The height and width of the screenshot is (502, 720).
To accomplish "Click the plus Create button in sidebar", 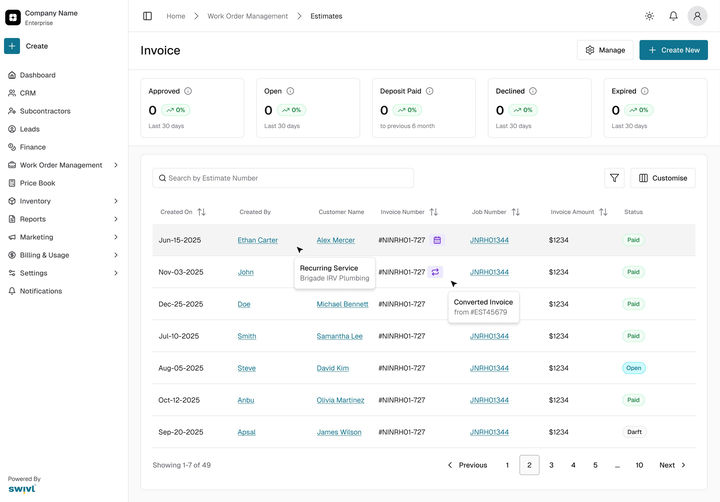I will [12, 46].
